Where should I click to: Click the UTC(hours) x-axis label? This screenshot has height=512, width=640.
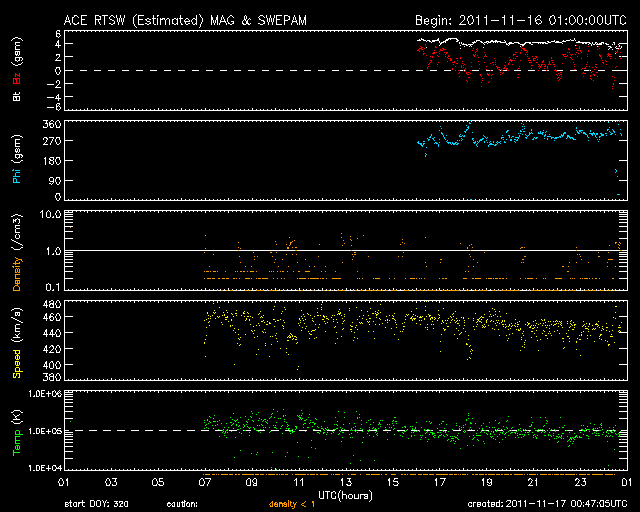click(345, 495)
